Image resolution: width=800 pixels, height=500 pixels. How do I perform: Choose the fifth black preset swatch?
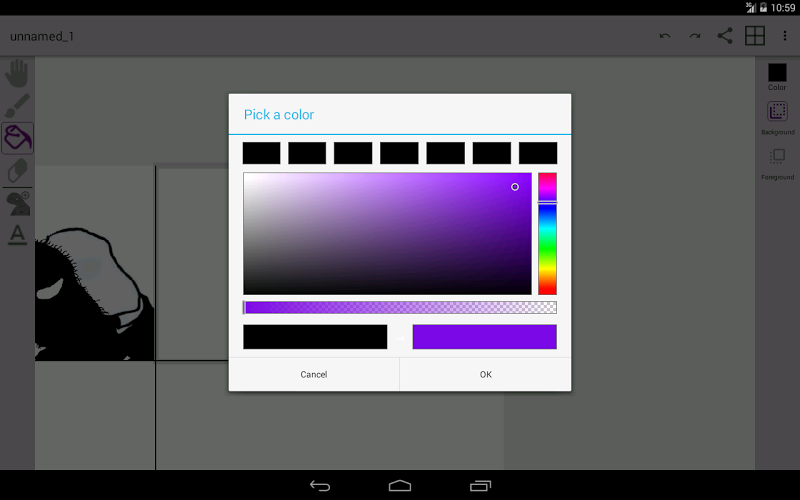point(445,153)
